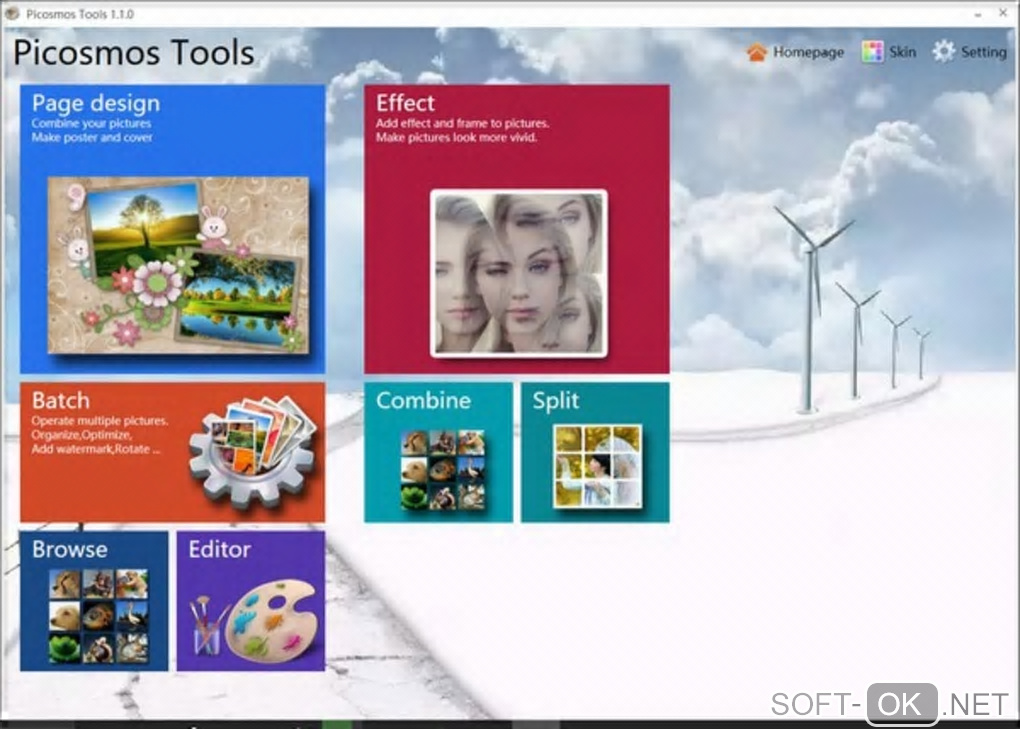Launch the Batch tool tile
This screenshot has width=1020, height=729.
(172, 452)
